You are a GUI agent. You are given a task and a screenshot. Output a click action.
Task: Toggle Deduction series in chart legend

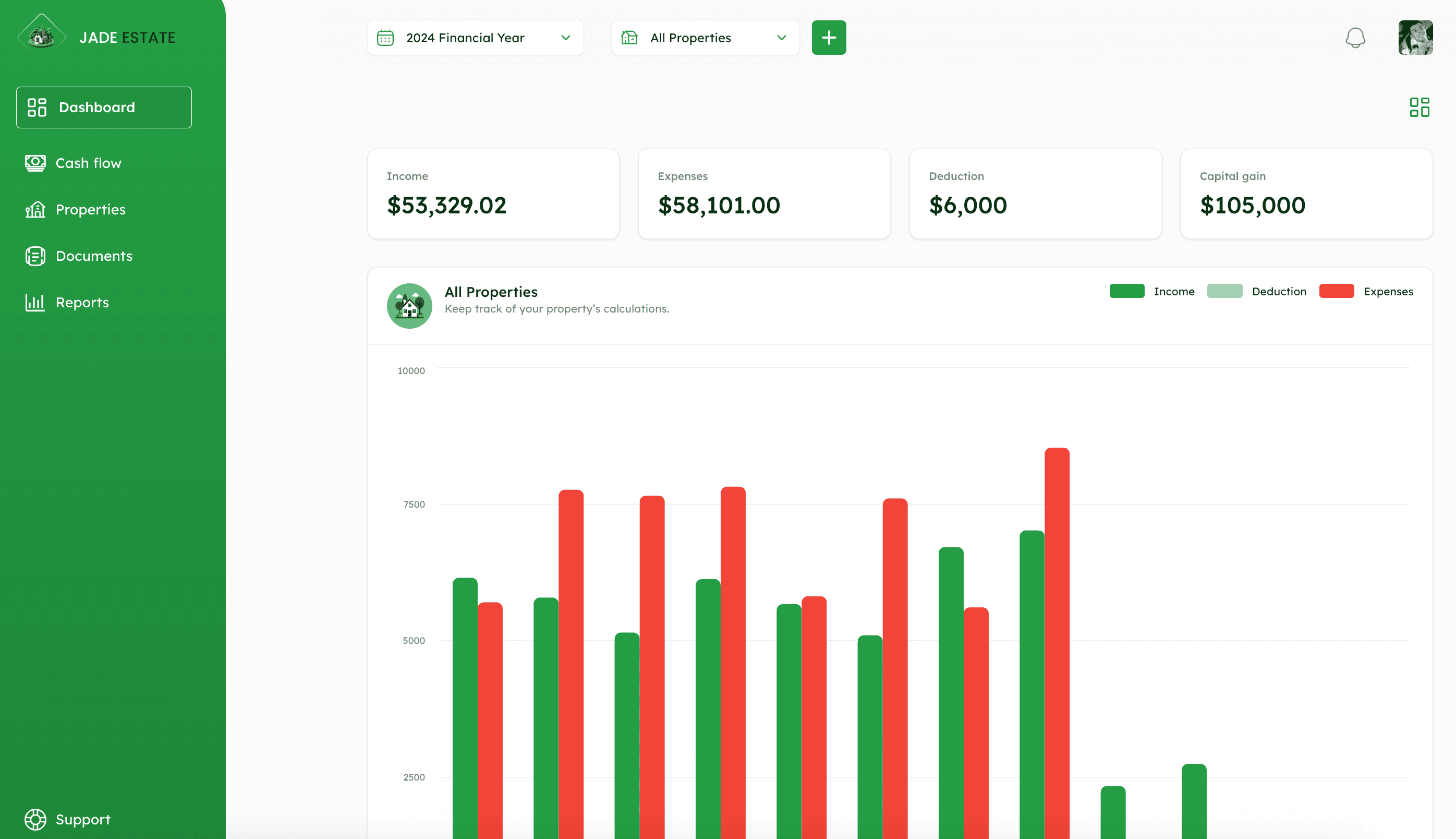[1278, 292]
